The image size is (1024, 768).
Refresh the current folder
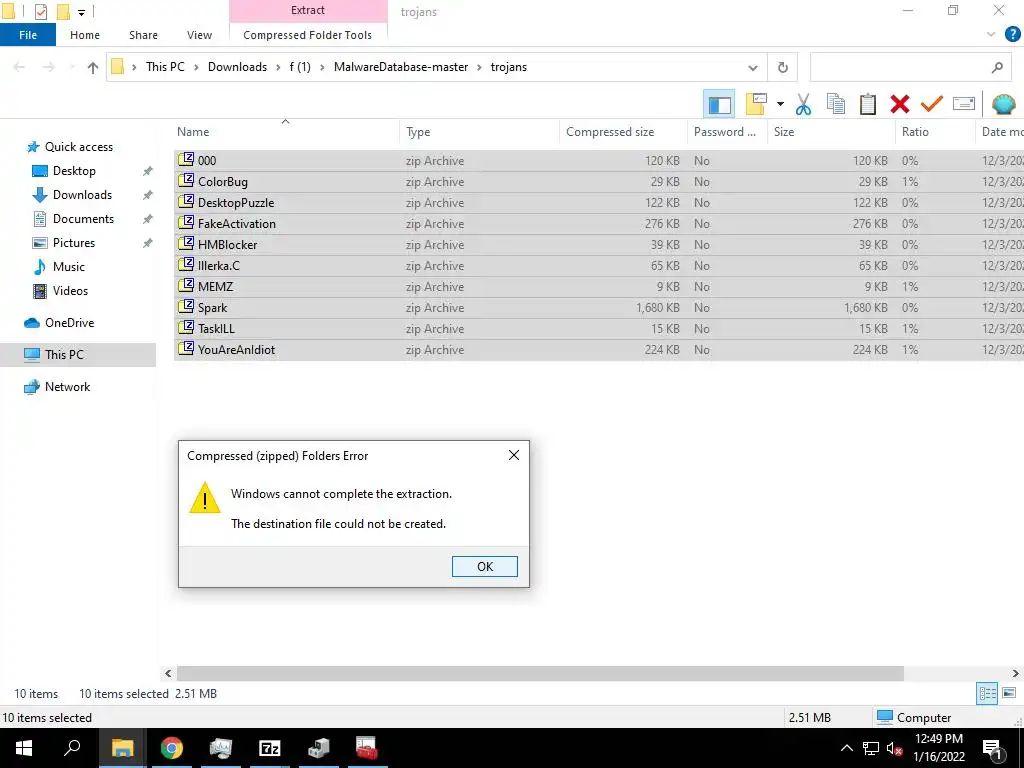click(x=782, y=67)
